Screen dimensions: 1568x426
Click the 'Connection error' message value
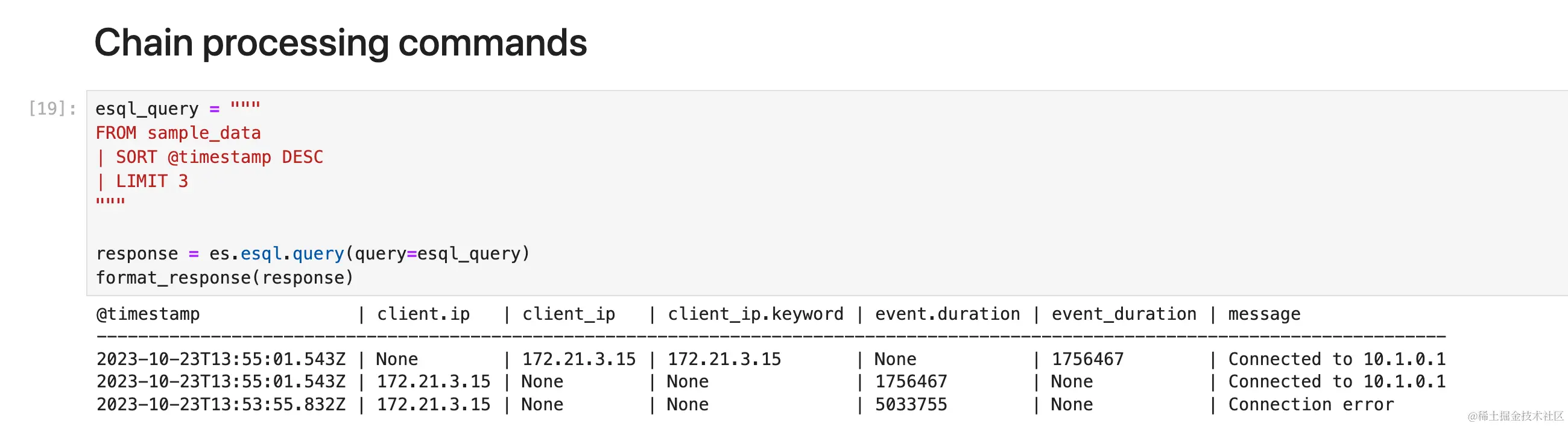1310,404
